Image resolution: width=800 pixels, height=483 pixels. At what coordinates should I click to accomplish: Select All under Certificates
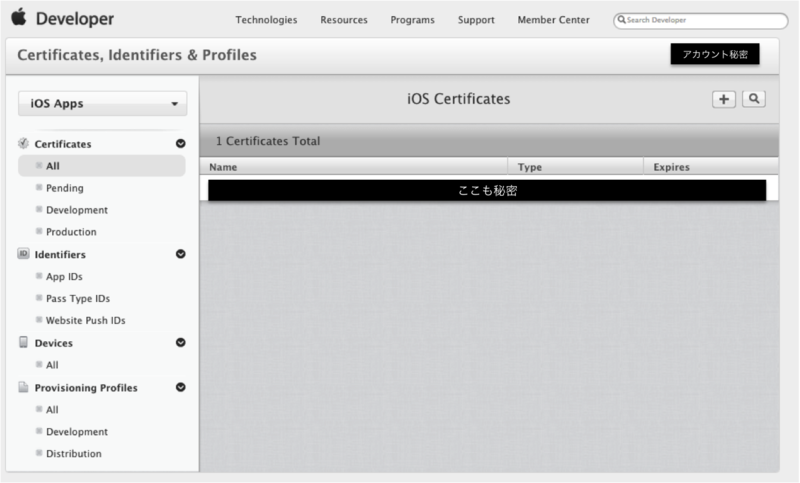click(102, 166)
